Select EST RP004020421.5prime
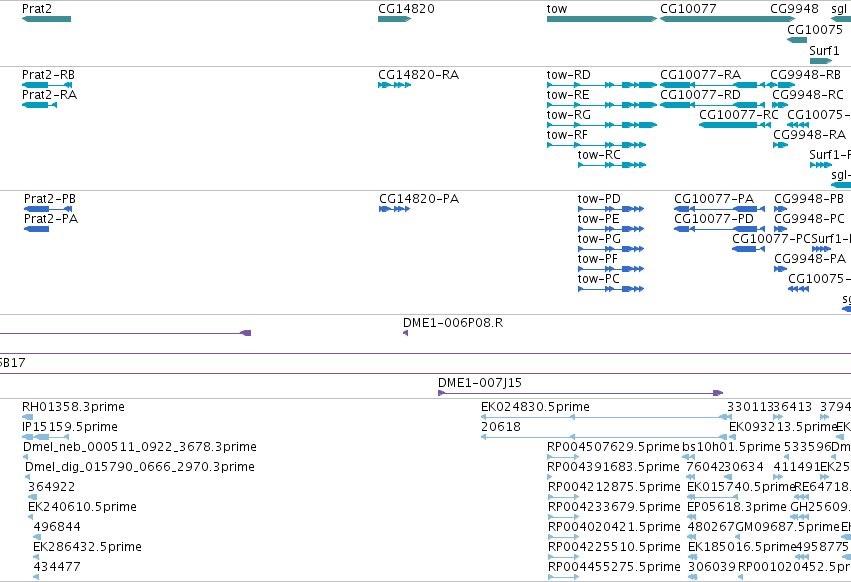The width and height of the screenshot is (851, 582). (x=563, y=537)
